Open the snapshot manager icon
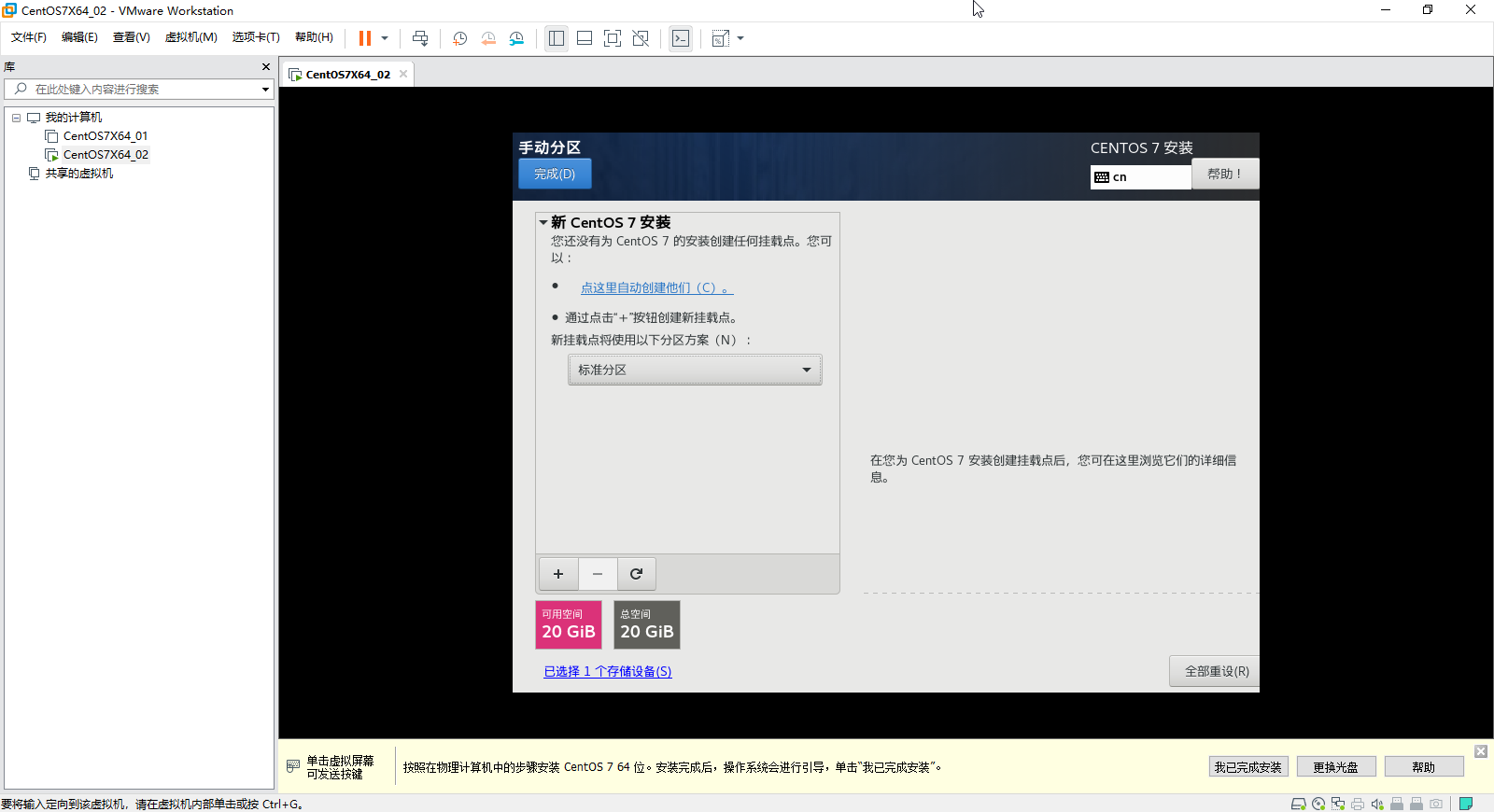 pos(516,38)
